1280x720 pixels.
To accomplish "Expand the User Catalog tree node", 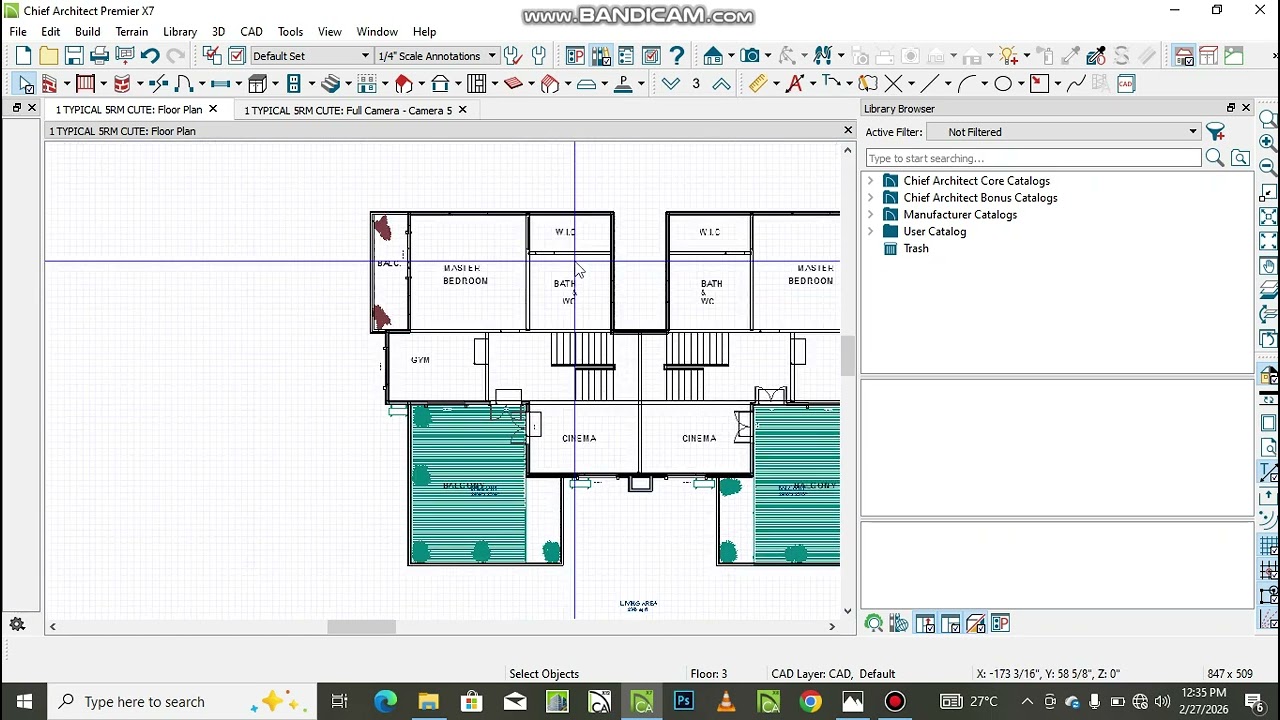I will click(x=870, y=232).
